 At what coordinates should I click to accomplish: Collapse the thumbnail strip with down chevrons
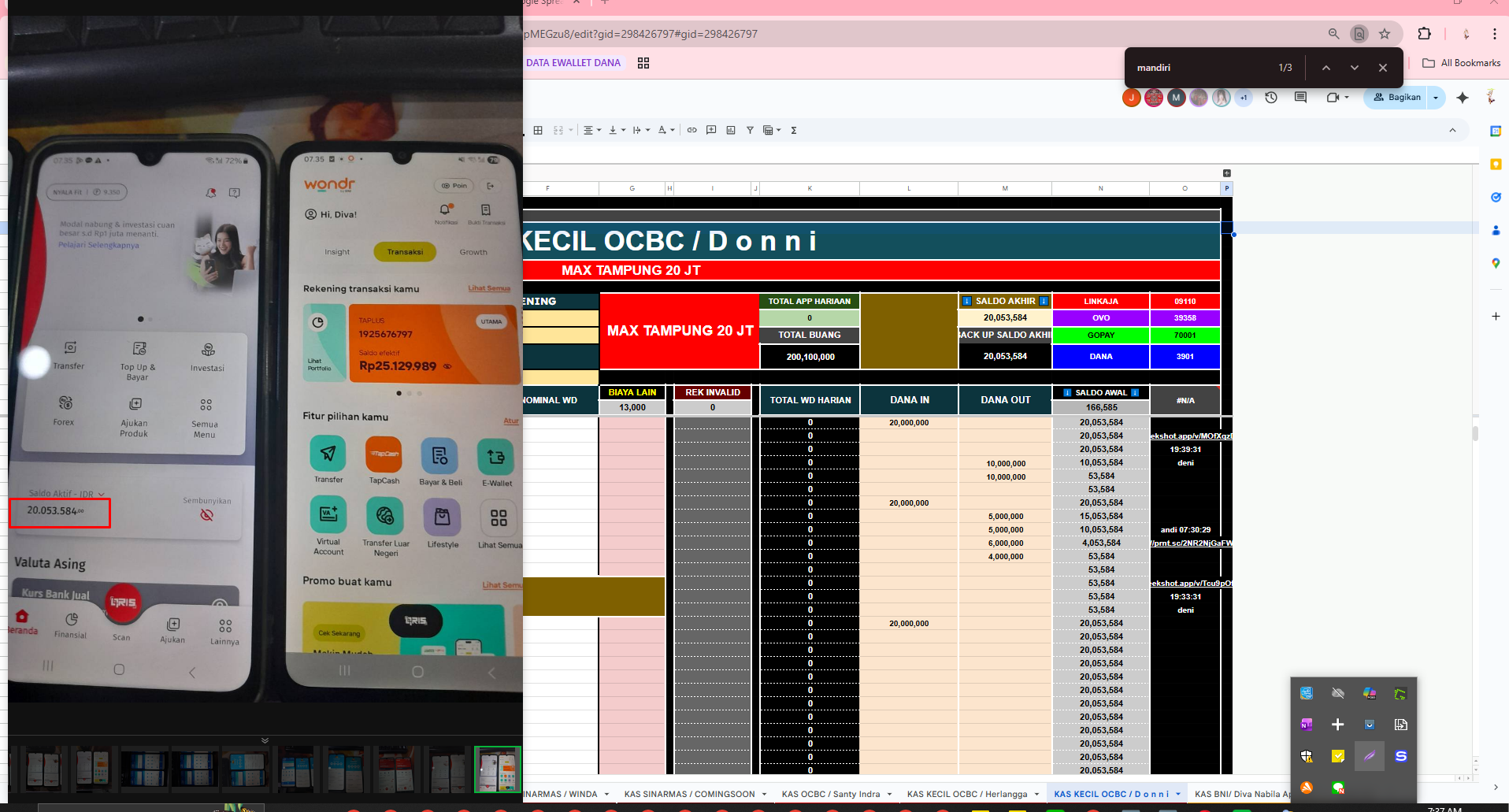tap(265, 740)
